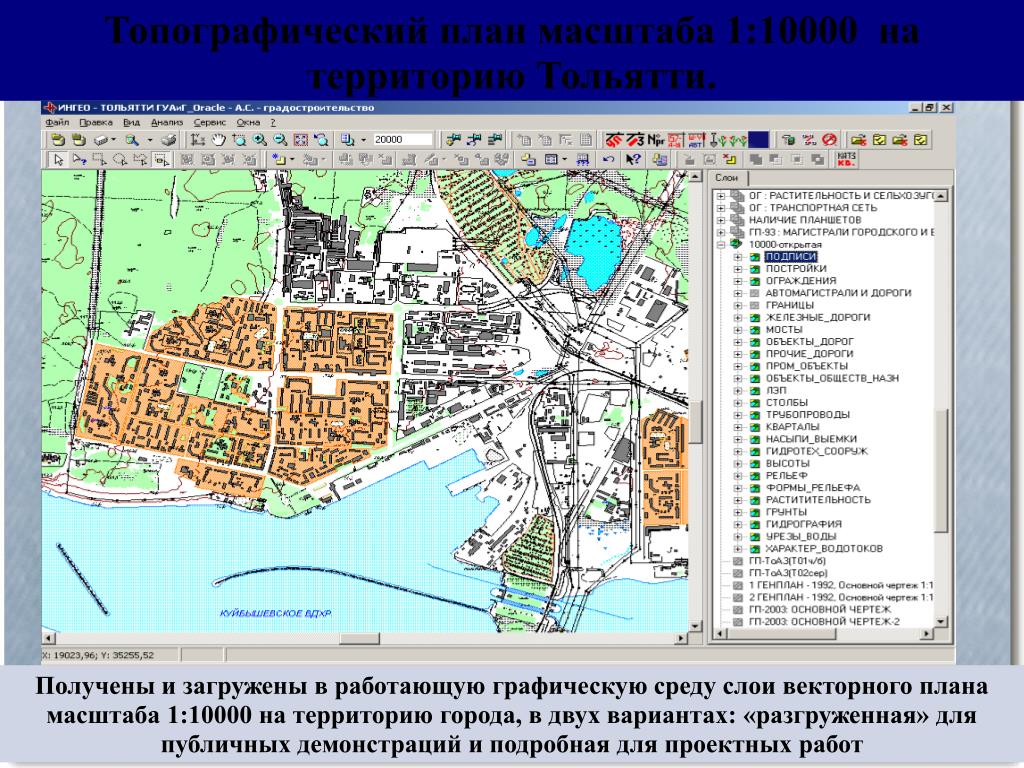Click the printer icon in toolbar

[169, 140]
